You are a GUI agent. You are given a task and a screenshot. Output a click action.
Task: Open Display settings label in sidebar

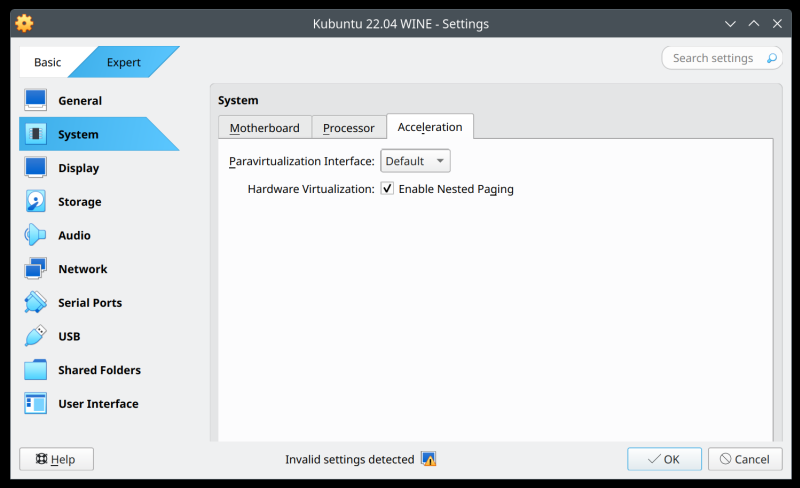tap(79, 168)
